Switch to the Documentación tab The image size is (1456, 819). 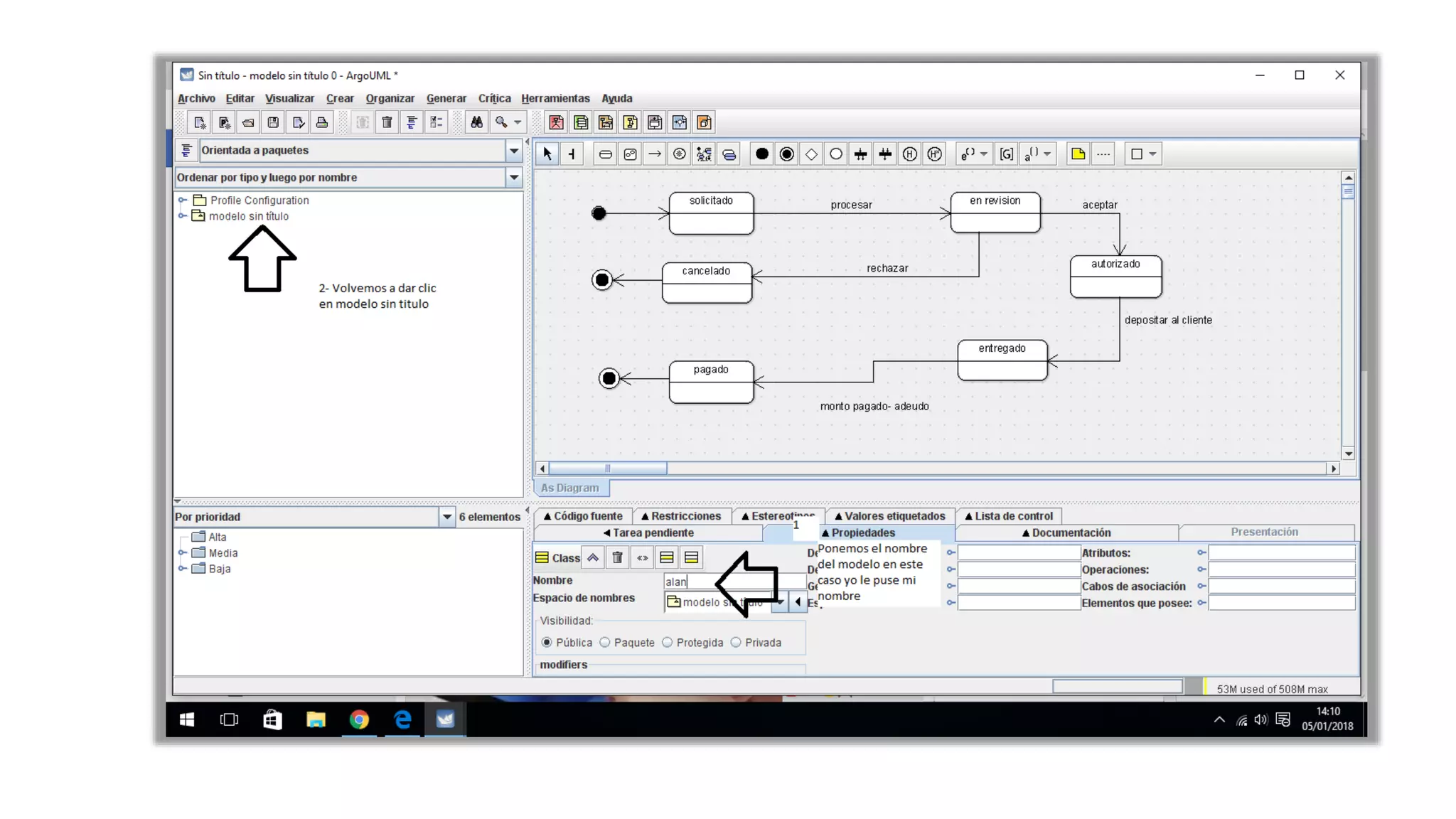click(x=1066, y=532)
